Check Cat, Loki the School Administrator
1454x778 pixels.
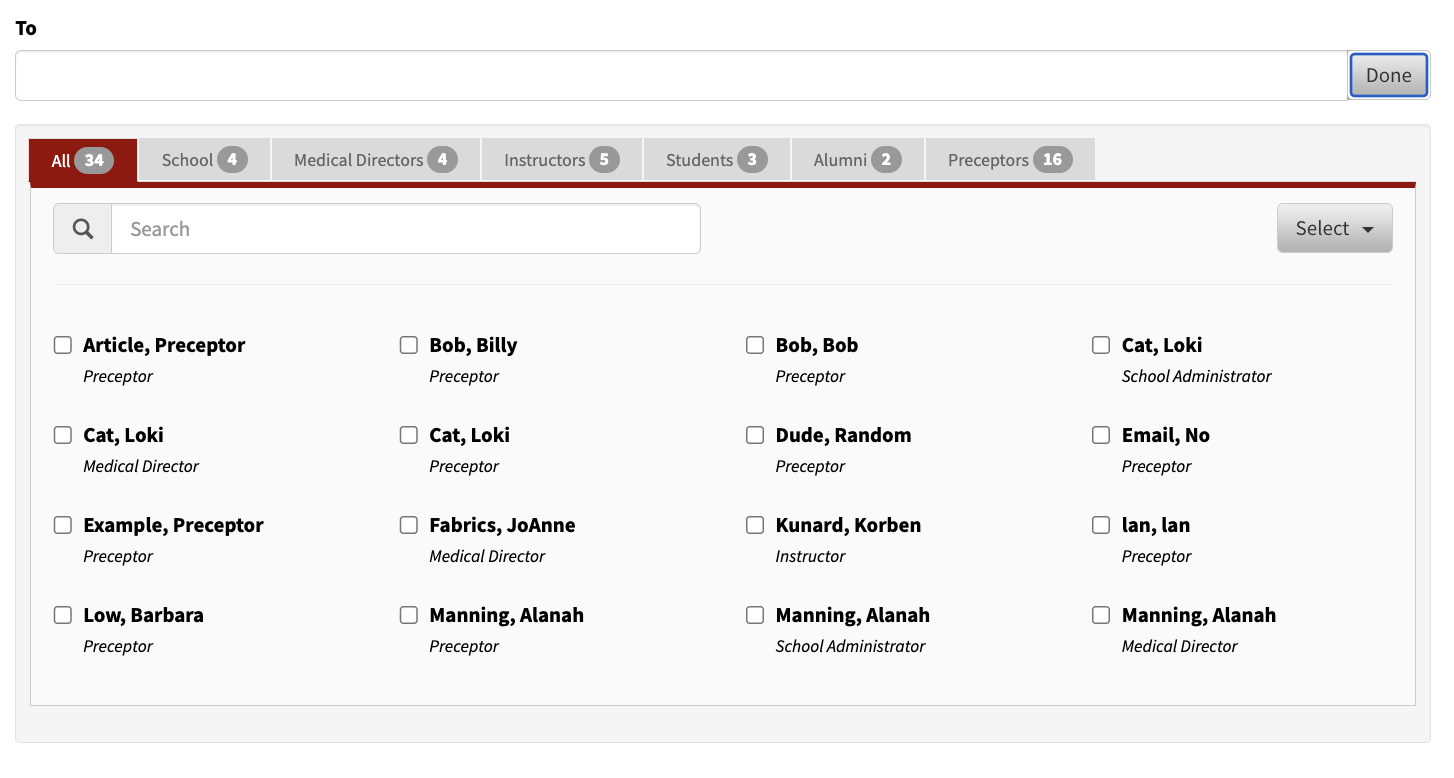[1101, 345]
